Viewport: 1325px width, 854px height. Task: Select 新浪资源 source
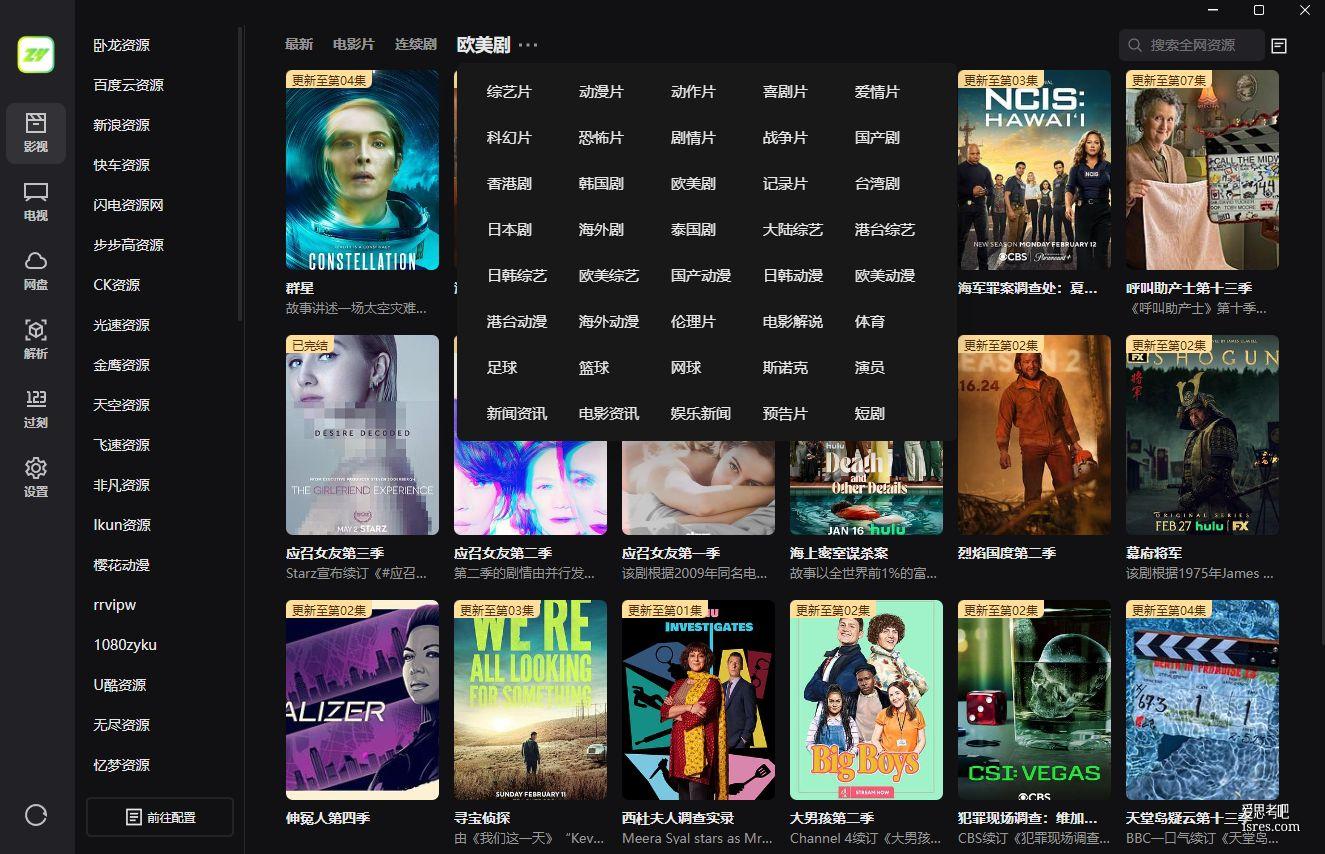122,125
